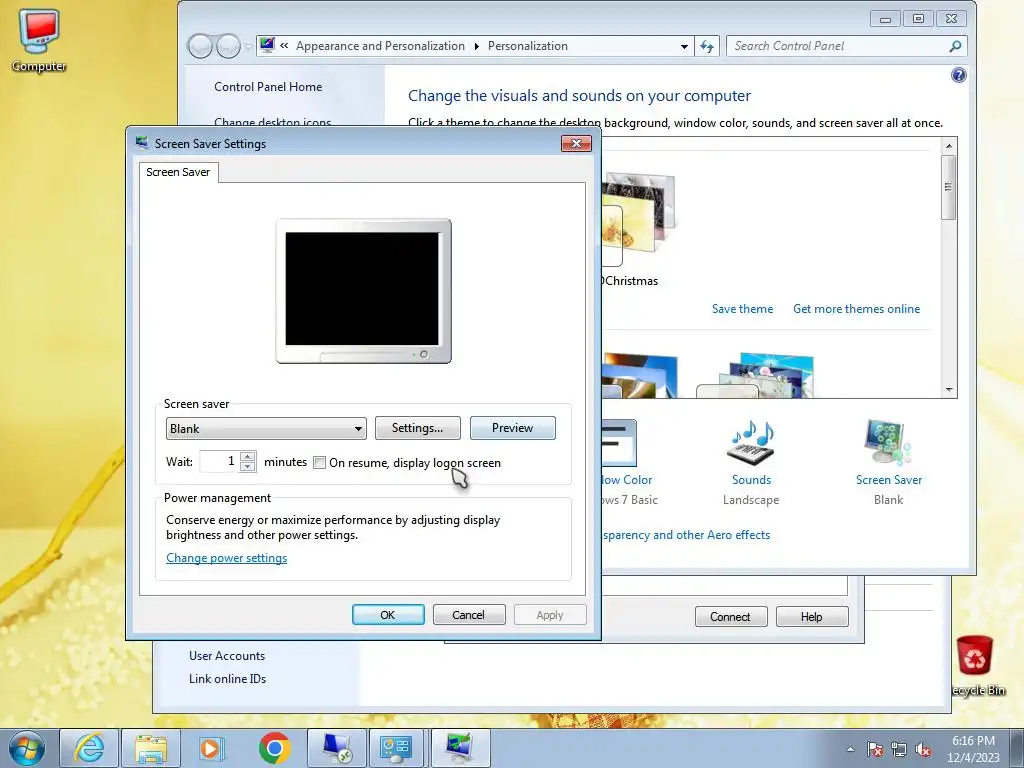Switch to Personalization taskbar window icon
This screenshot has height=768, width=1024.
460,748
